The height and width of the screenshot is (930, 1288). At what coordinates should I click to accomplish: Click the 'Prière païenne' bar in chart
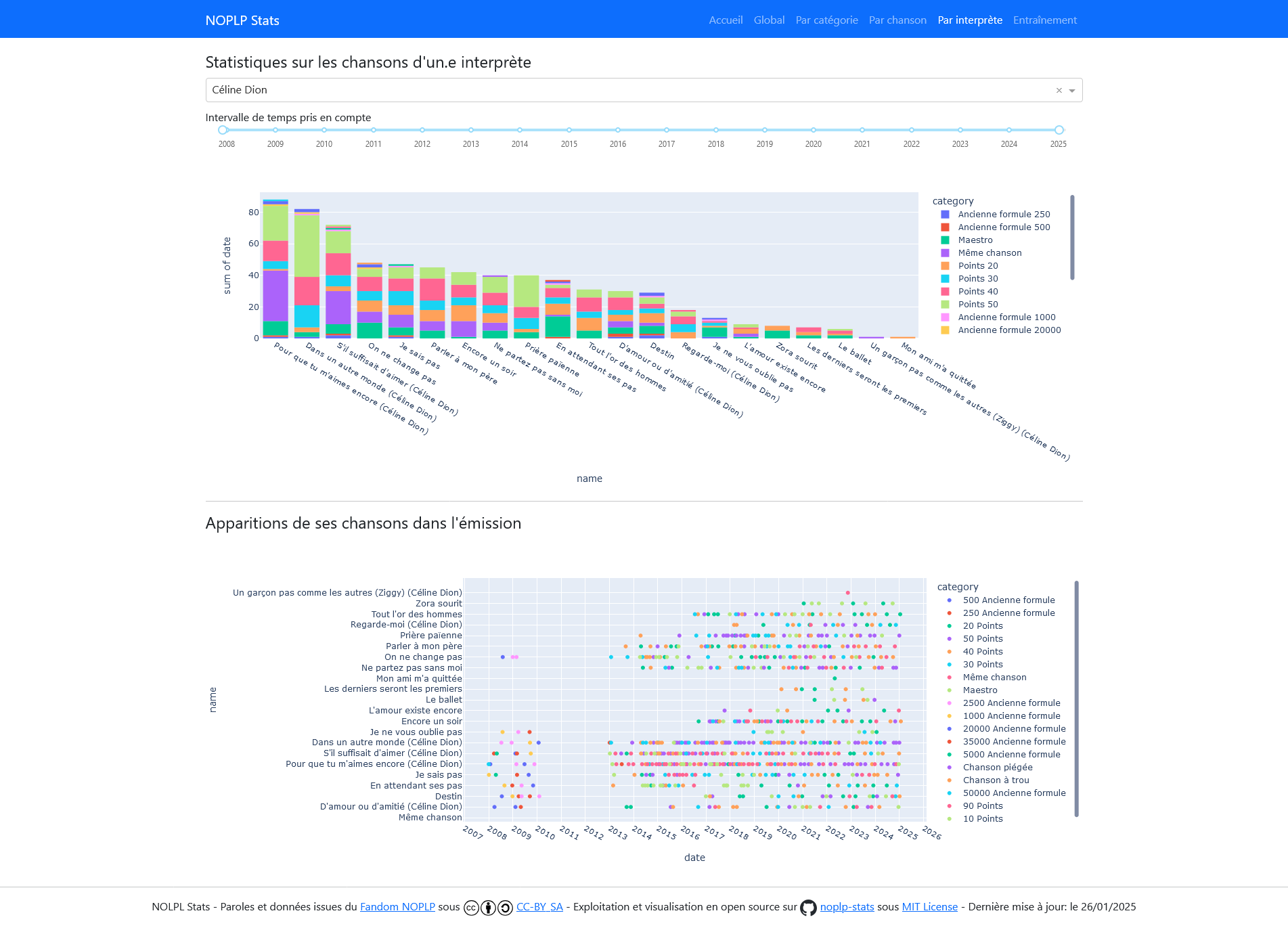[527, 307]
